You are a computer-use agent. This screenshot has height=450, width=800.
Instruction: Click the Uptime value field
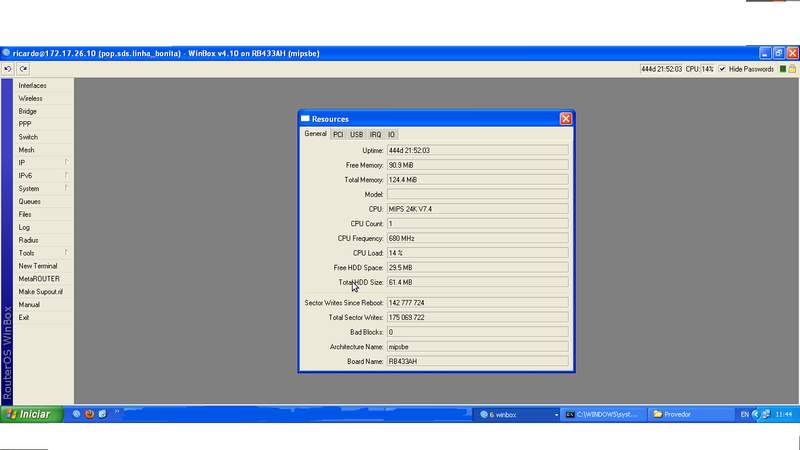478,151
